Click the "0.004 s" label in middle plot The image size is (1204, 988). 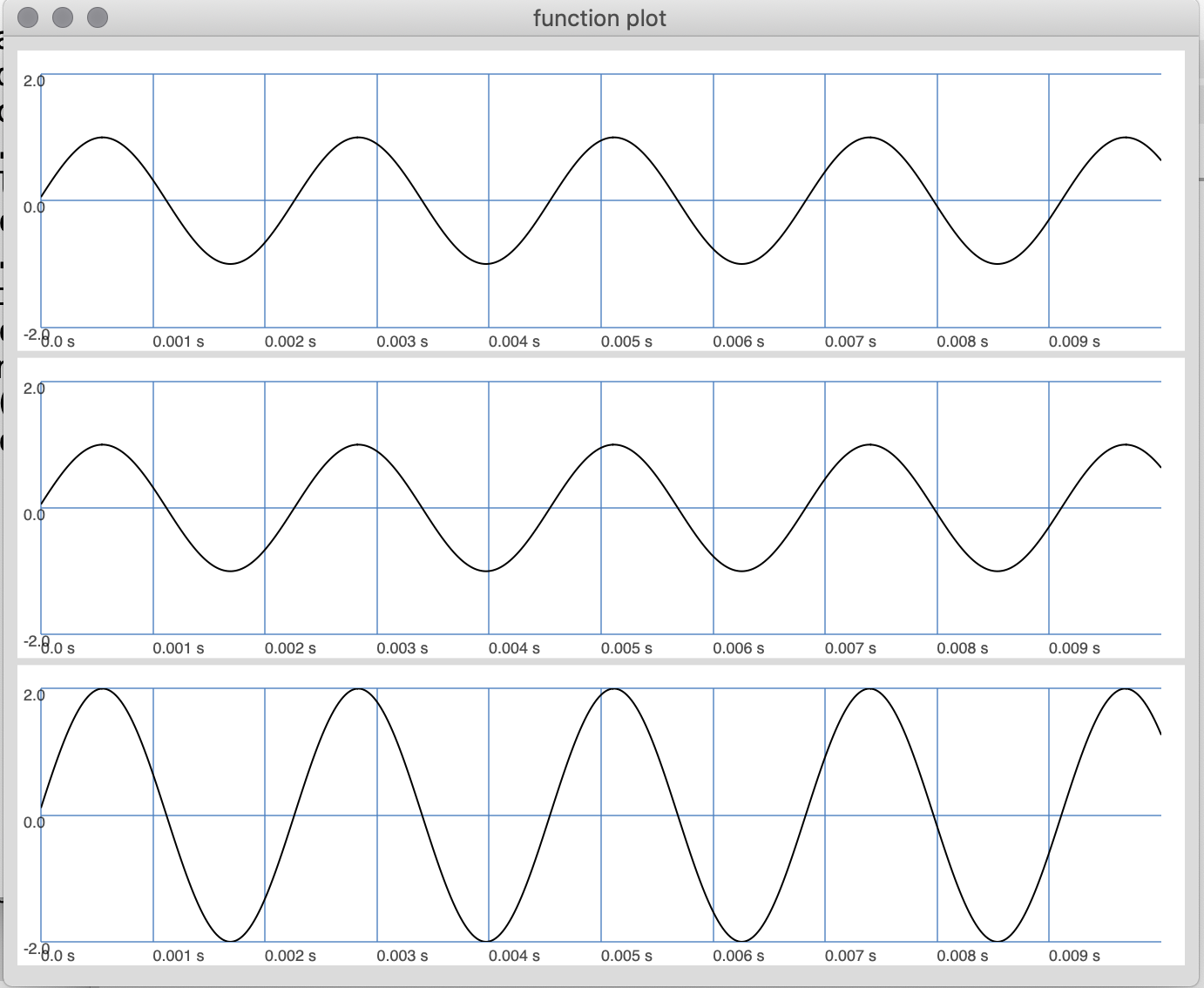coord(514,648)
